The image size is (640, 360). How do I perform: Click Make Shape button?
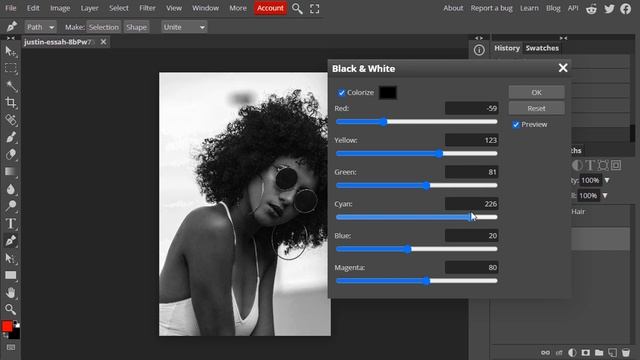click(x=136, y=27)
